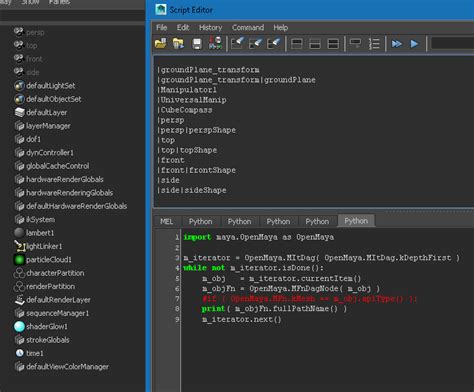Click the Save Script to Shelf icon
Viewport: 474px width, 392px height.
(215, 43)
